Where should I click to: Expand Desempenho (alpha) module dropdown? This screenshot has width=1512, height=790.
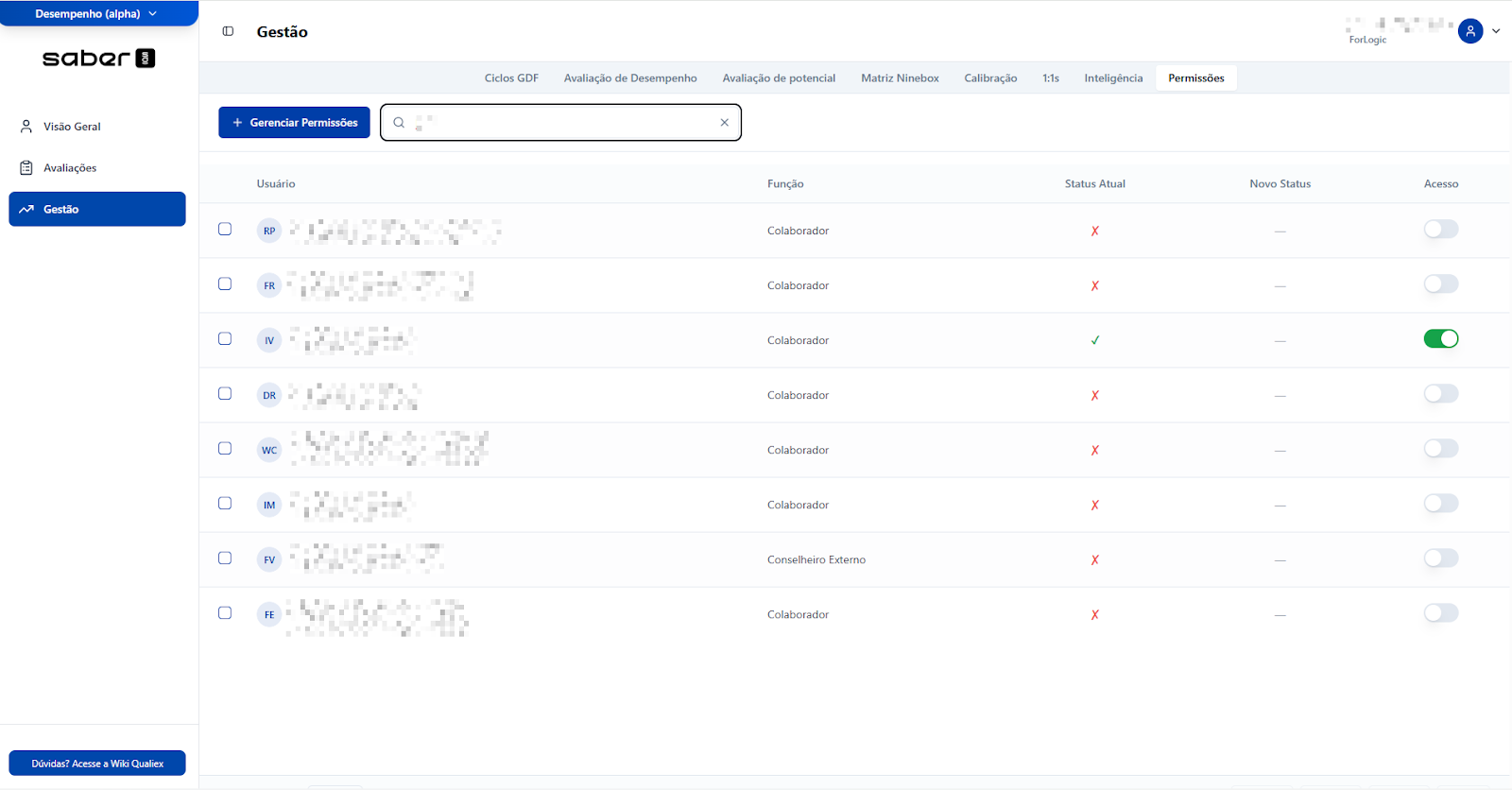pyautogui.click(x=97, y=14)
